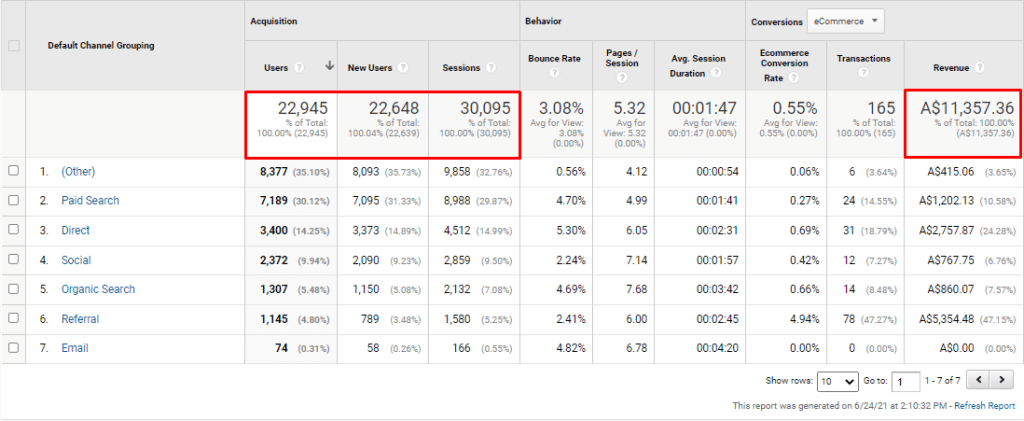Click Social new users 2,090 cell
This screenshot has height=421, width=1024.
[366, 260]
